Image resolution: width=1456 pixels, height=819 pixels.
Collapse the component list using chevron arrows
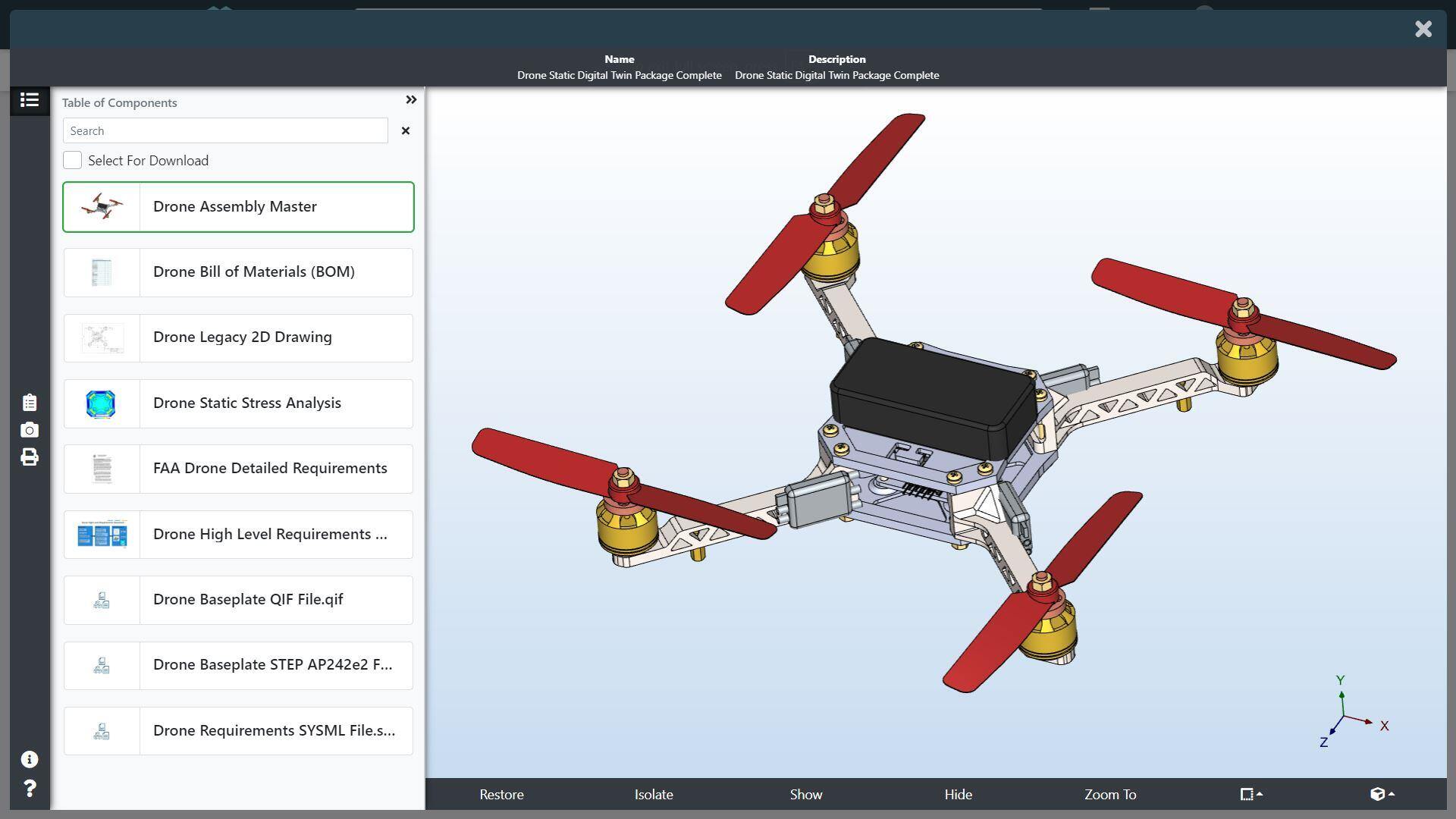(x=410, y=99)
